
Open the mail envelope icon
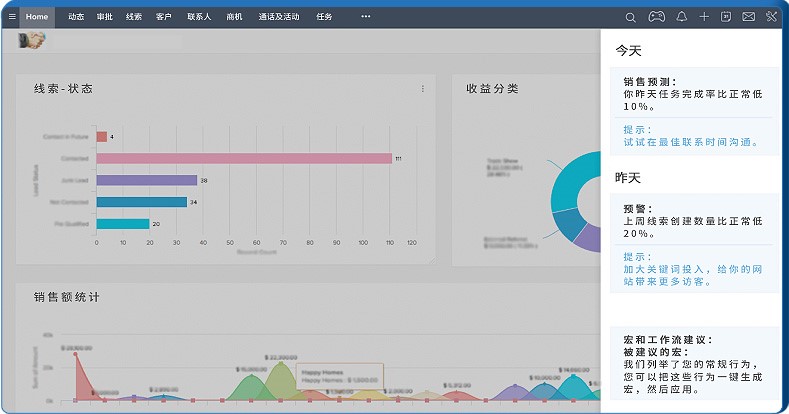click(x=748, y=17)
